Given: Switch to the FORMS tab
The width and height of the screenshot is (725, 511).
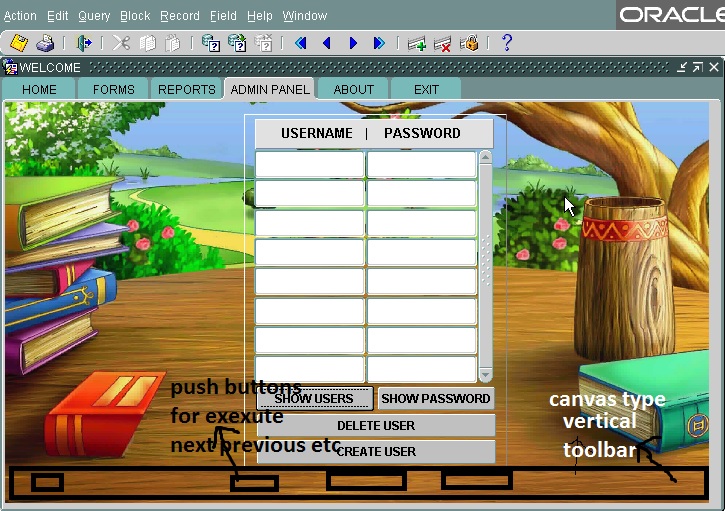Looking at the screenshot, I should 113,89.
